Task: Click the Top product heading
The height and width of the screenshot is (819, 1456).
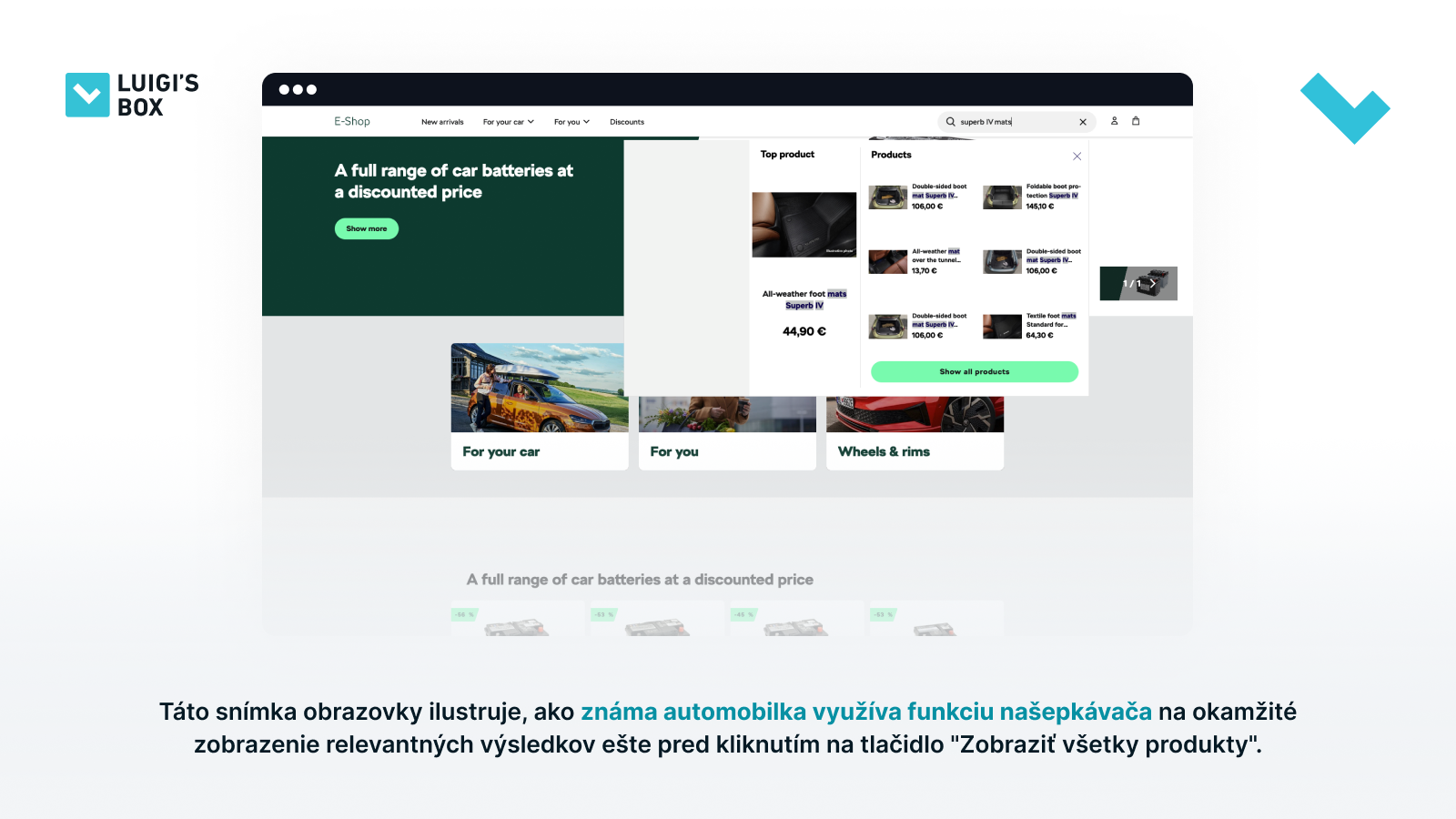Action: coord(788,155)
